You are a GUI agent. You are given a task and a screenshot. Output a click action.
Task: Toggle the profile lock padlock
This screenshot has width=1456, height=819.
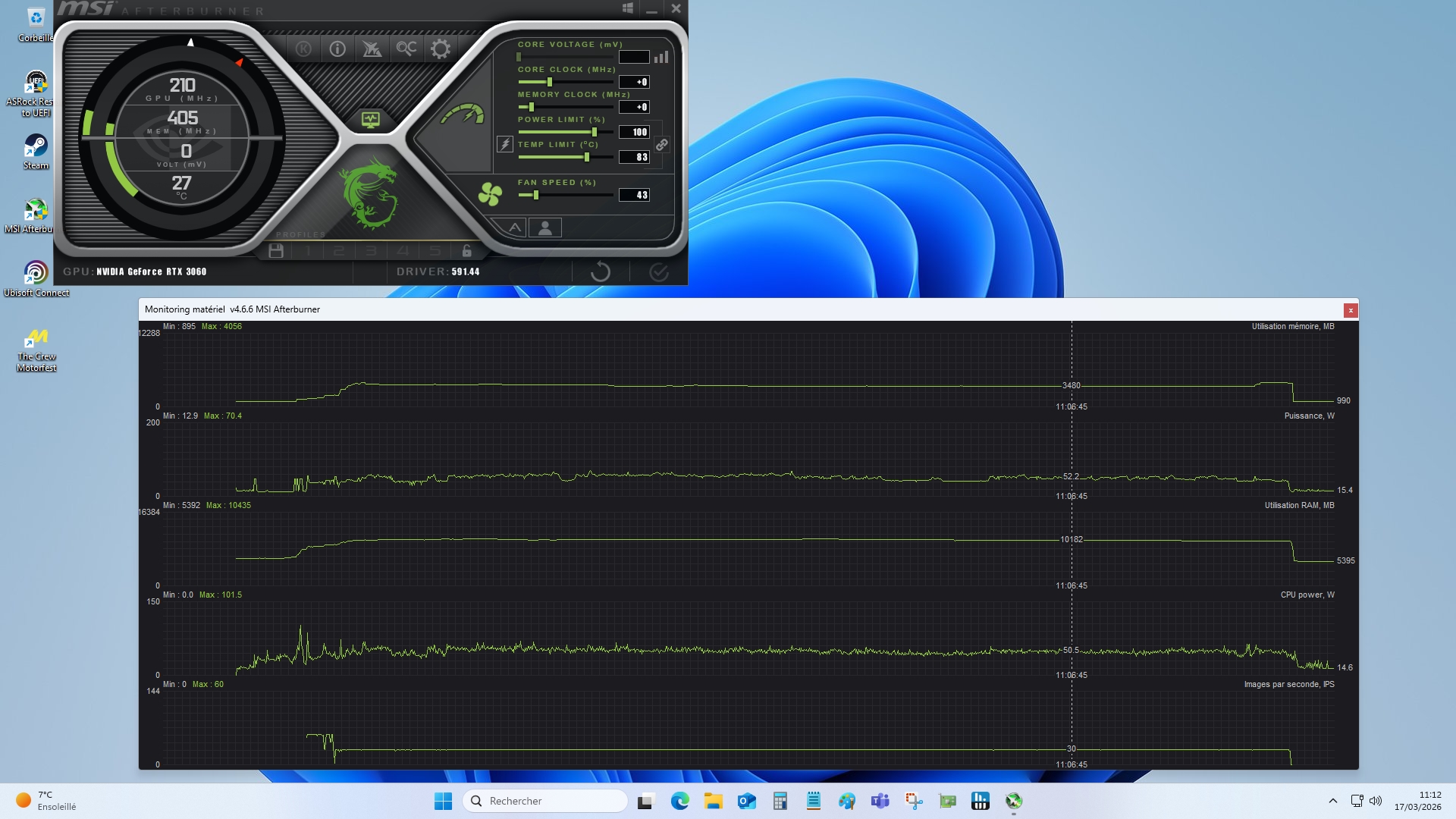[466, 251]
